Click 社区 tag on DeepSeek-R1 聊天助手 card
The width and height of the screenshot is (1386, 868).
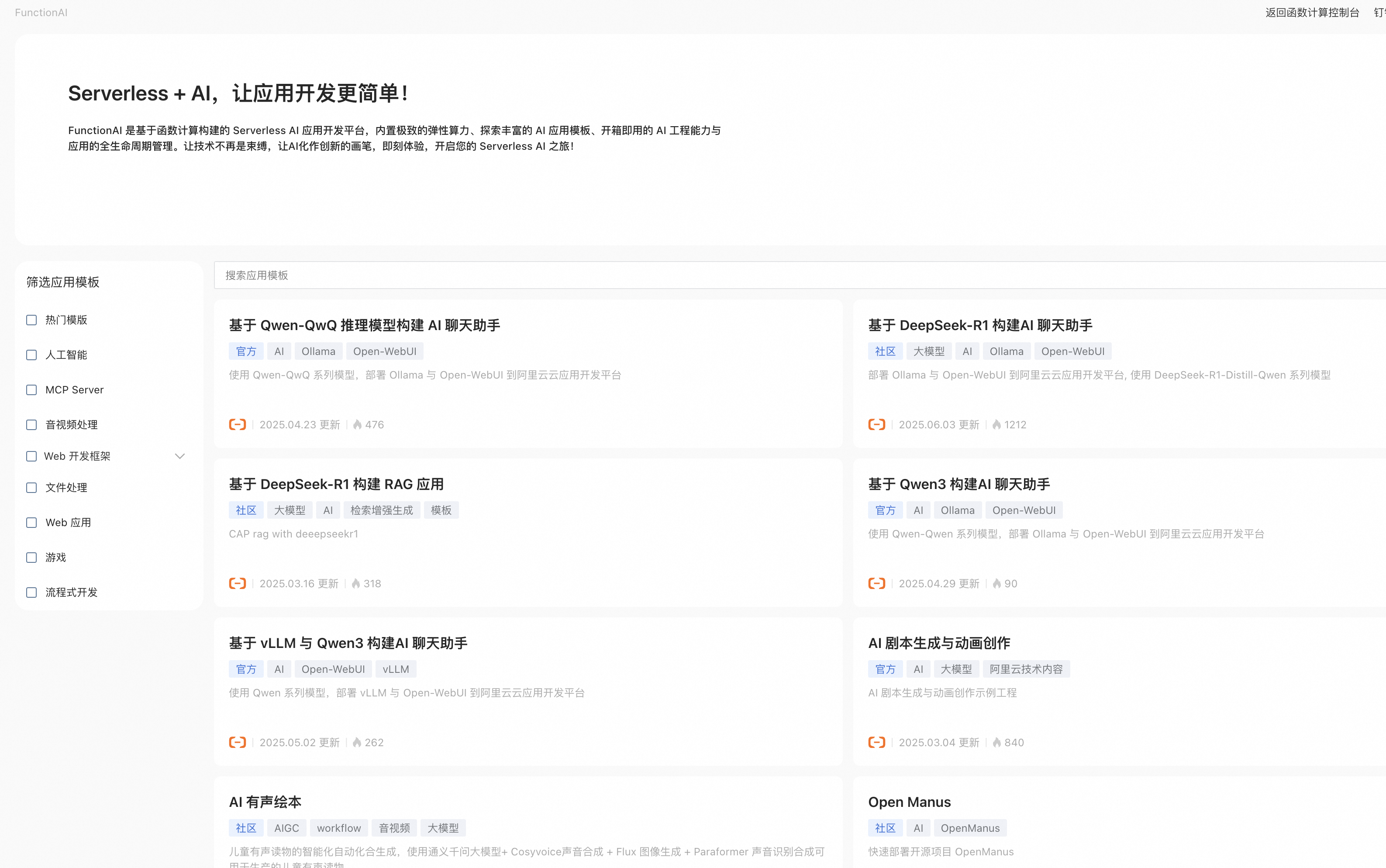885,351
